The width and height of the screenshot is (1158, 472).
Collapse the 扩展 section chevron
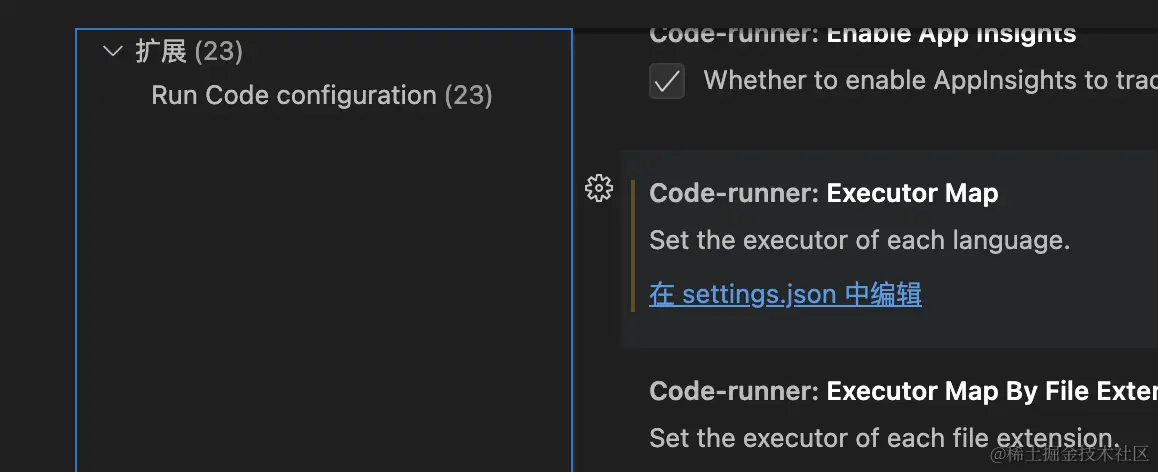113,51
